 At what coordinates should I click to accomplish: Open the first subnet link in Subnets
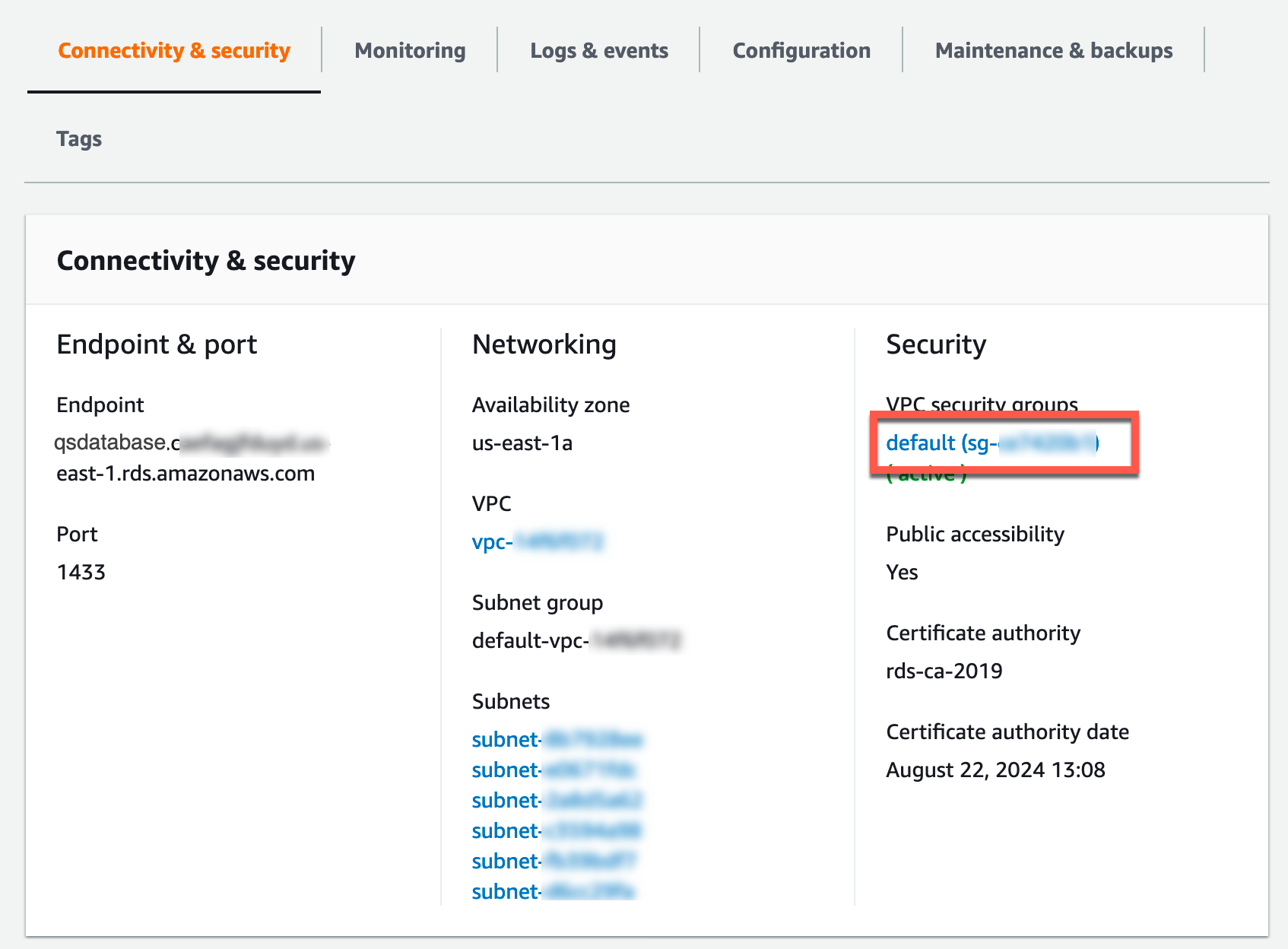click(557, 739)
